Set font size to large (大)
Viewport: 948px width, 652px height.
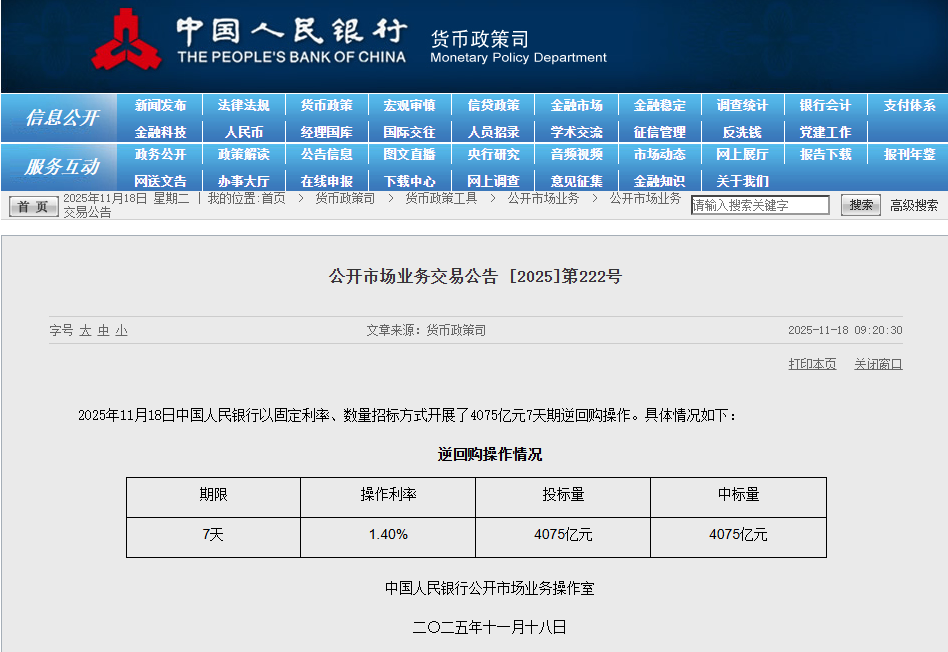pos(86,330)
